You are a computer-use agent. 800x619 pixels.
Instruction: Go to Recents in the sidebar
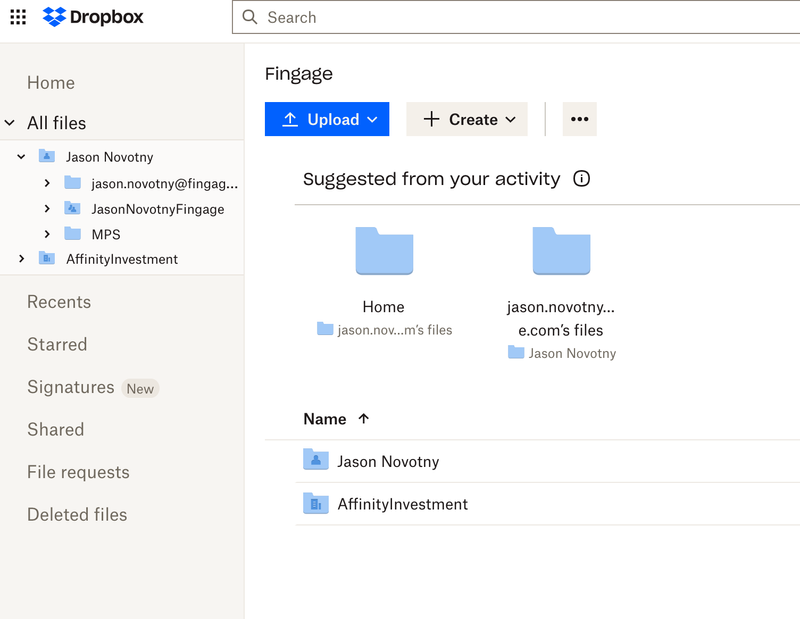pyautogui.click(x=59, y=302)
